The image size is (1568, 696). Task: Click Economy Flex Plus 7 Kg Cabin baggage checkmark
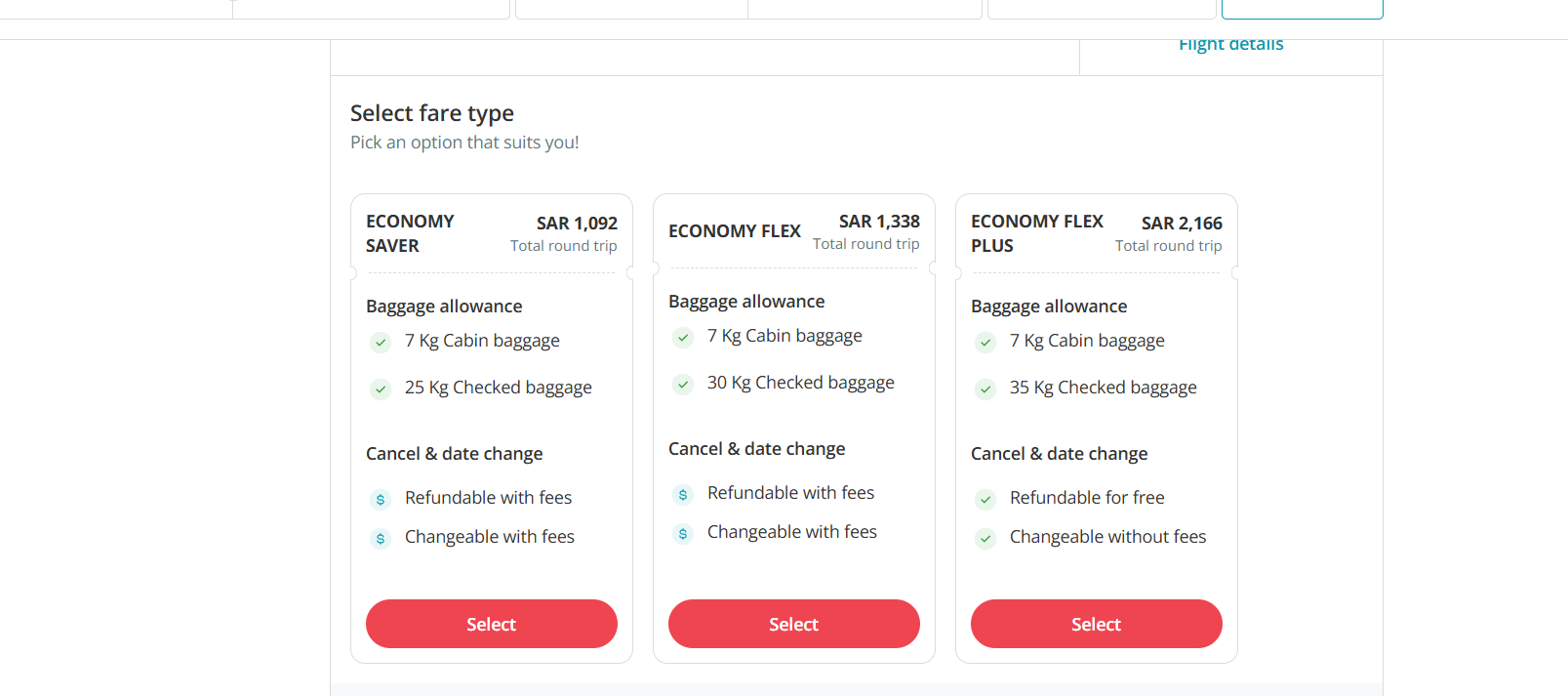click(x=985, y=343)
